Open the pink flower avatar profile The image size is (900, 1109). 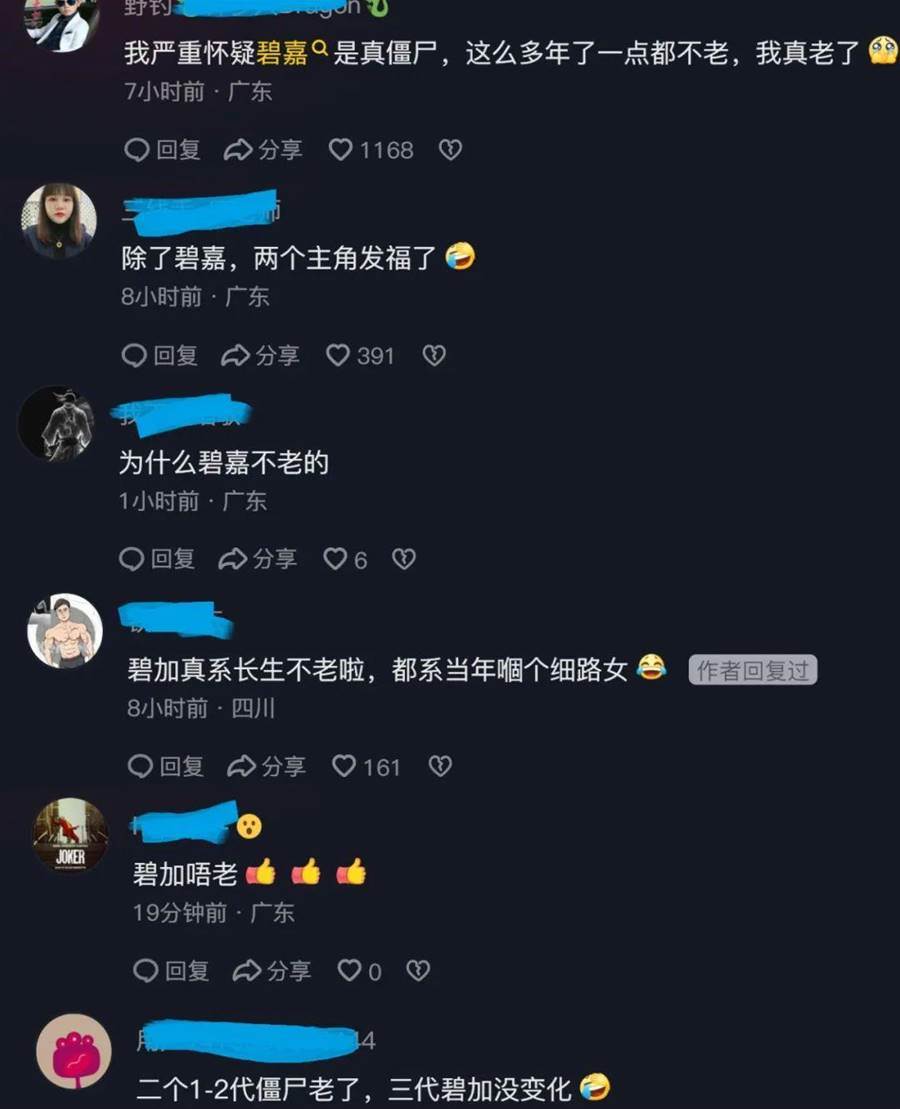(74, 1051)
